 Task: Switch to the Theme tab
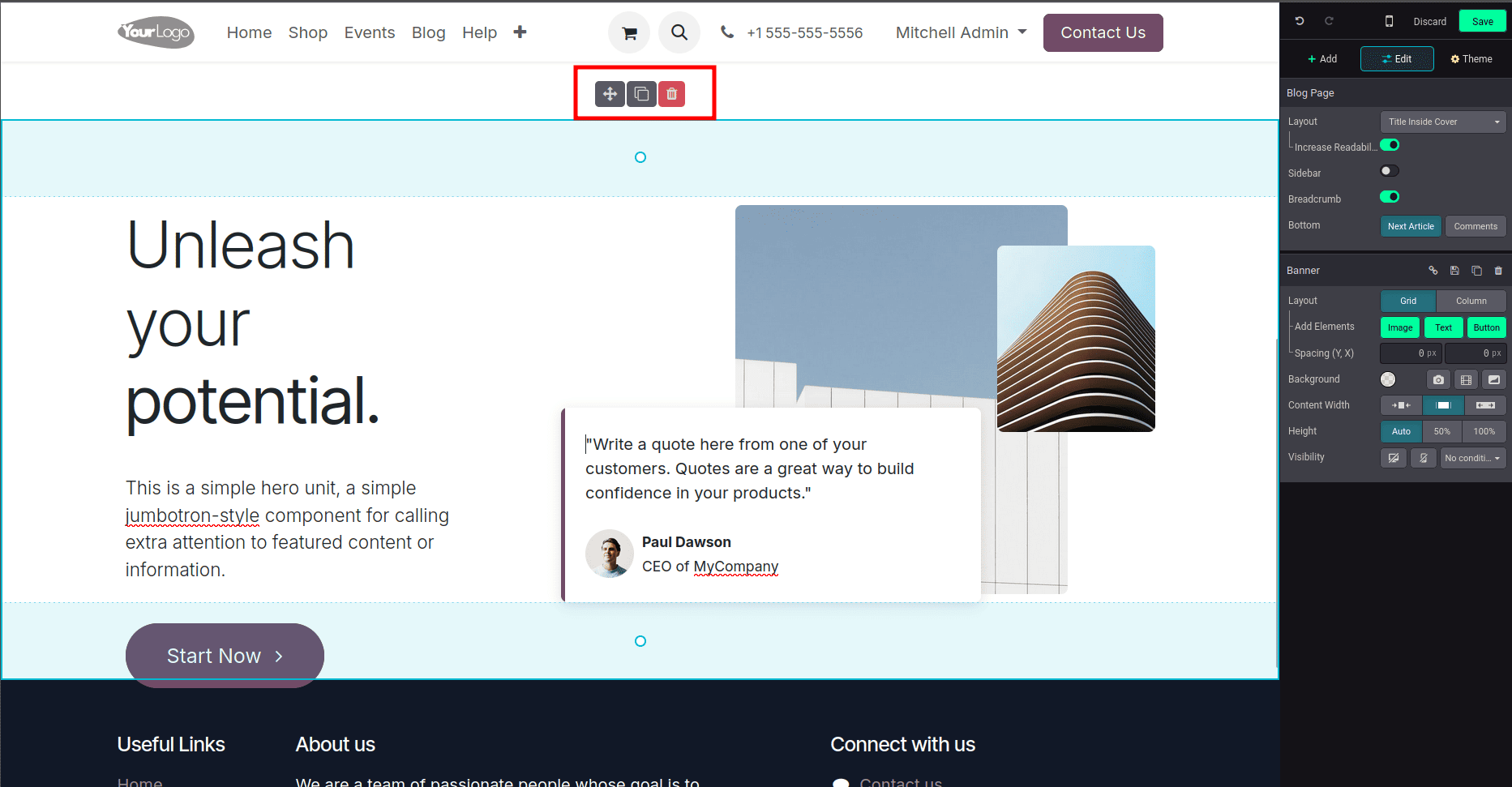[1471, 58]
